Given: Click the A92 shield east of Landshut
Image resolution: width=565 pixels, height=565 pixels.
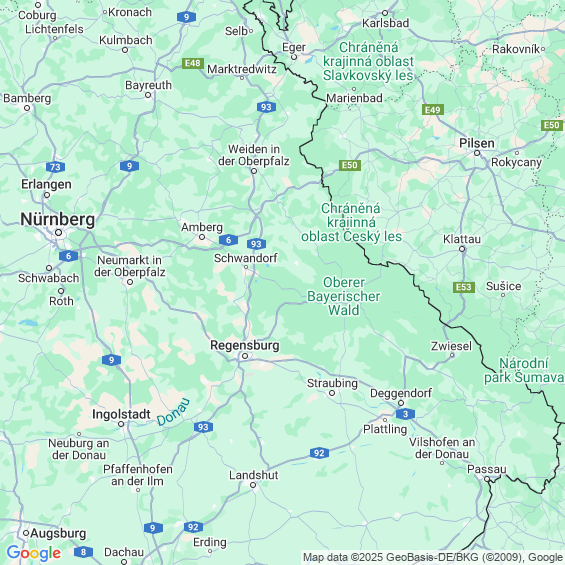Looking at the screenshot, I should pos(319,453).
